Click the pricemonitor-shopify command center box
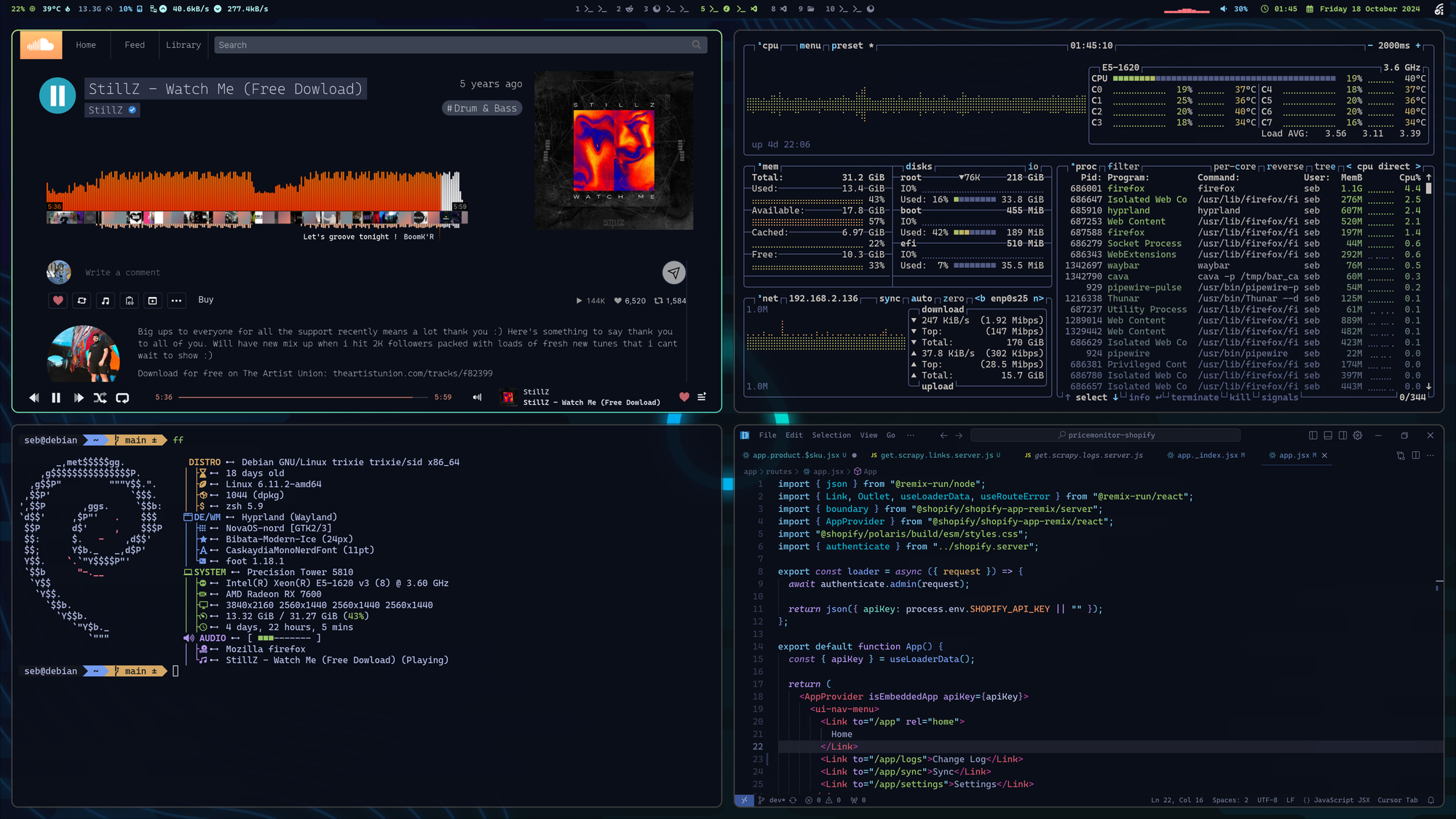This screenshot has height=819, width=1456. pos(1106,435)
